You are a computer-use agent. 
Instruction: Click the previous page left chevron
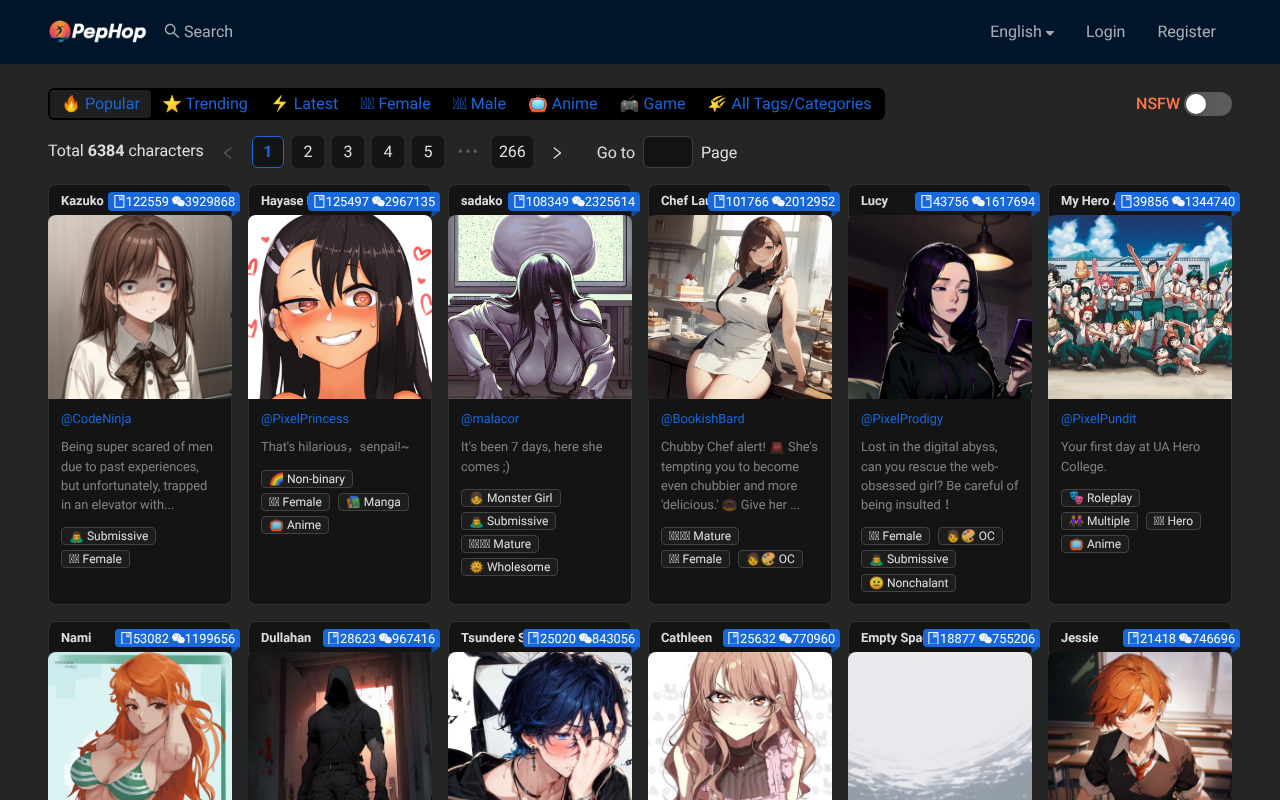coord(228,152)
